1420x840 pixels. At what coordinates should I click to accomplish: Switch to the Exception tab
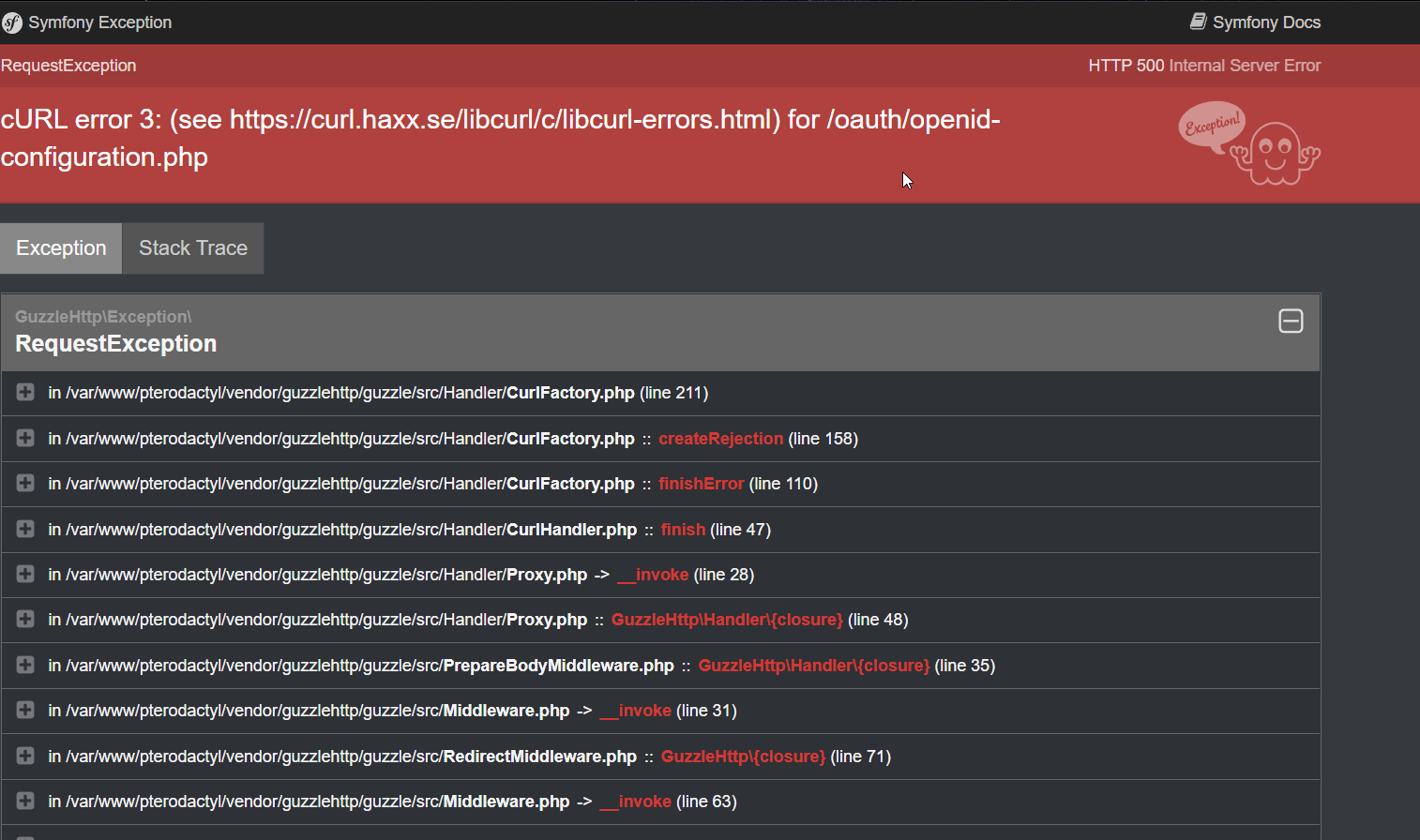(61, 248)
